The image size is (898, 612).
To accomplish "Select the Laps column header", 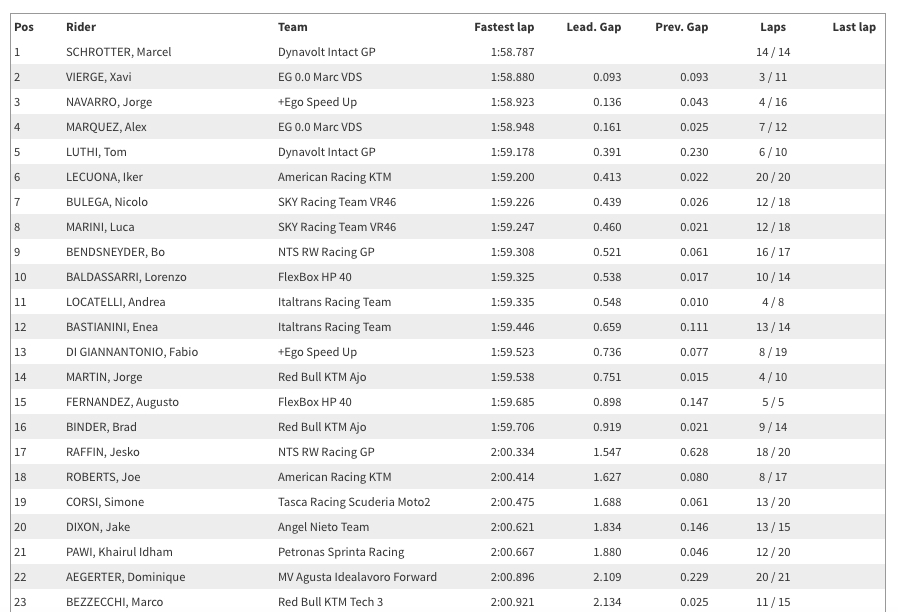I will [x=773, y=27].
